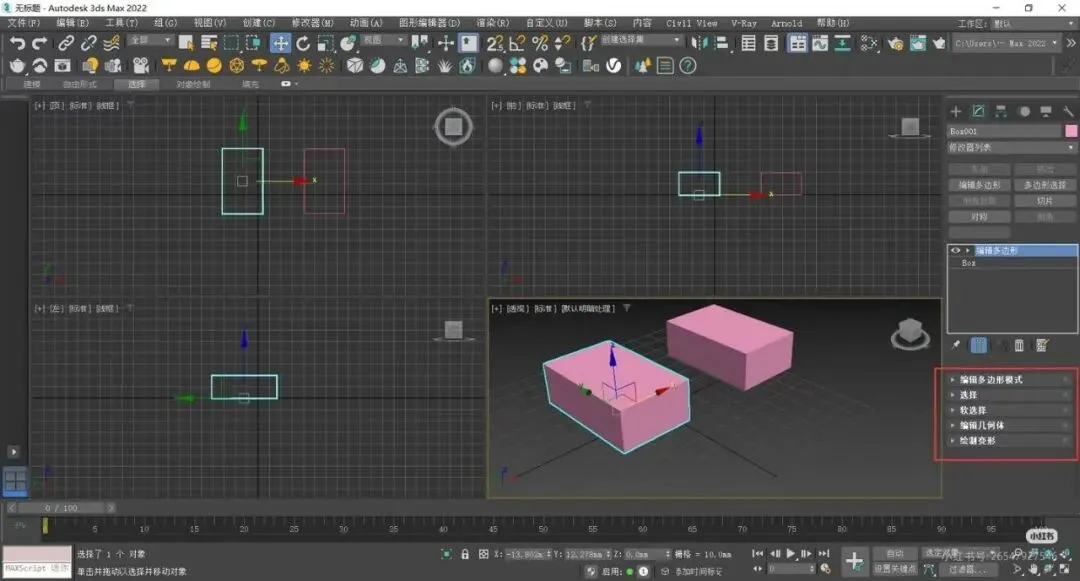
Task: Click the Link objects chain icon
Action: (66, 43)
